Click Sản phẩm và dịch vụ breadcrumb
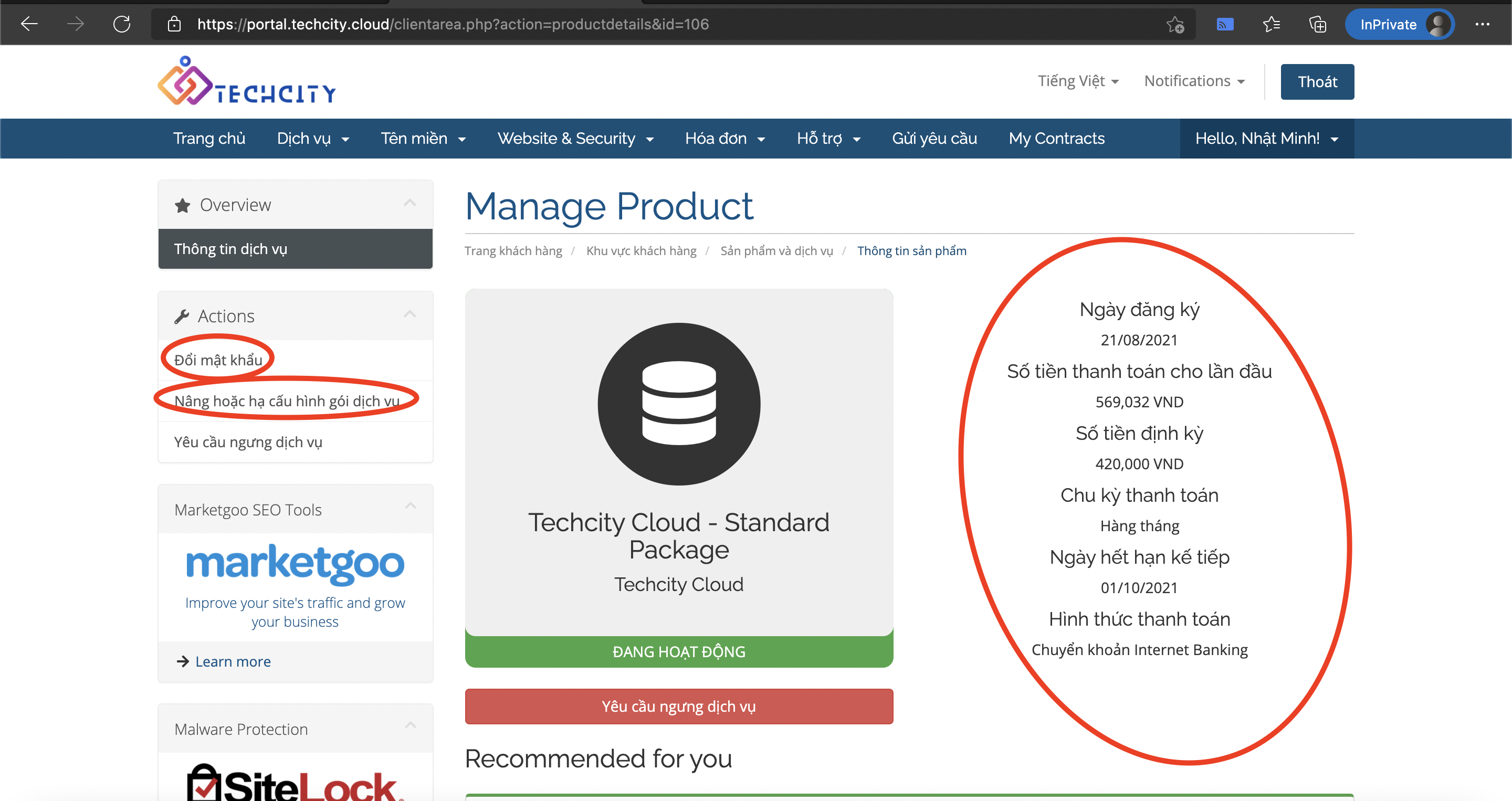 [776, 250]
